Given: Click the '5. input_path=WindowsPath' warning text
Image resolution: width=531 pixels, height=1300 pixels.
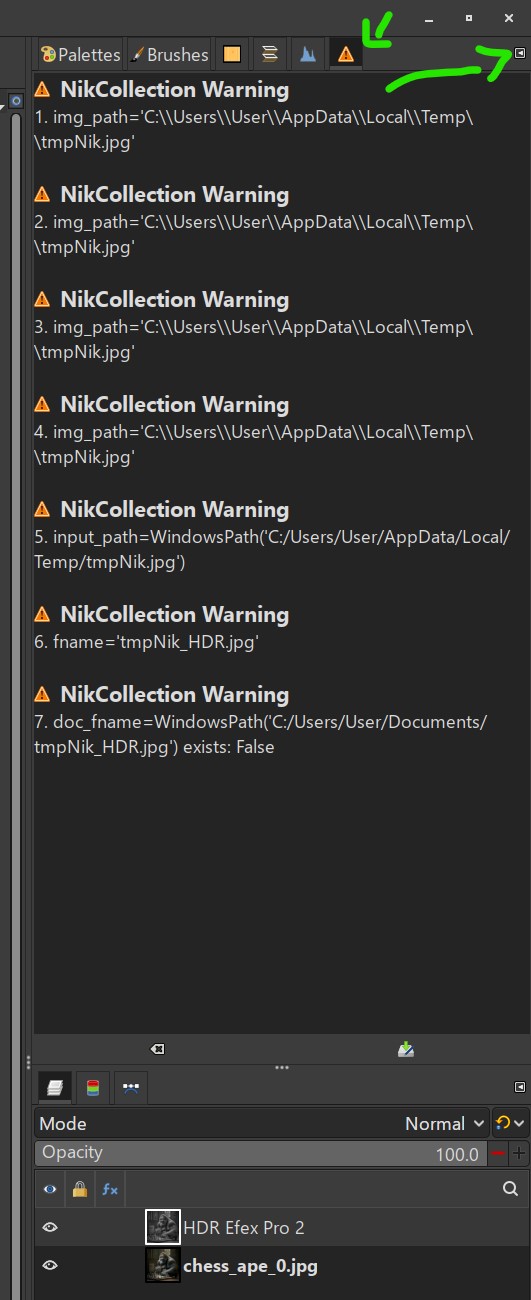Looking at the screenshot, I should click(x=273, y=549).
